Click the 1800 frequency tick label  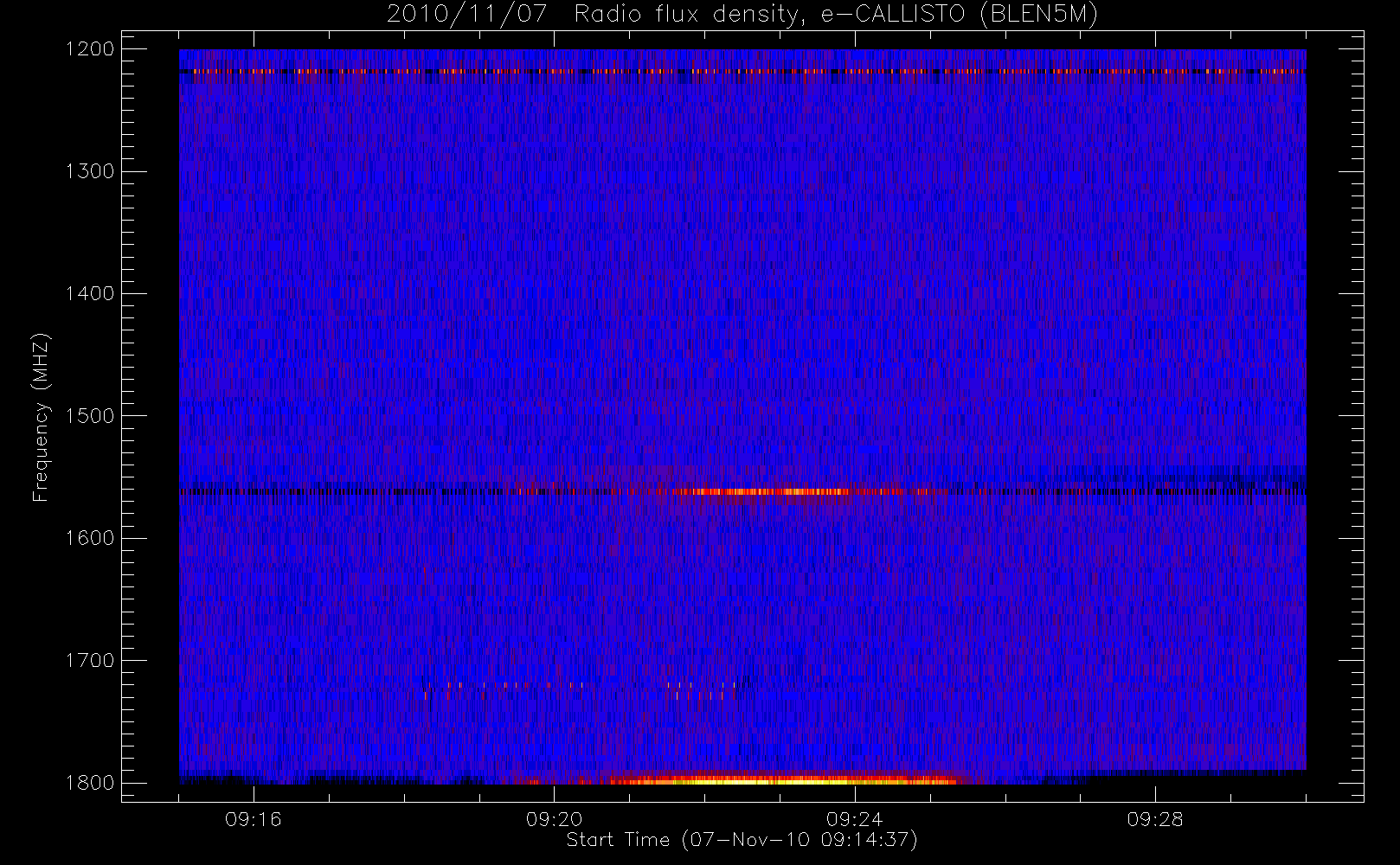[90, 783]
